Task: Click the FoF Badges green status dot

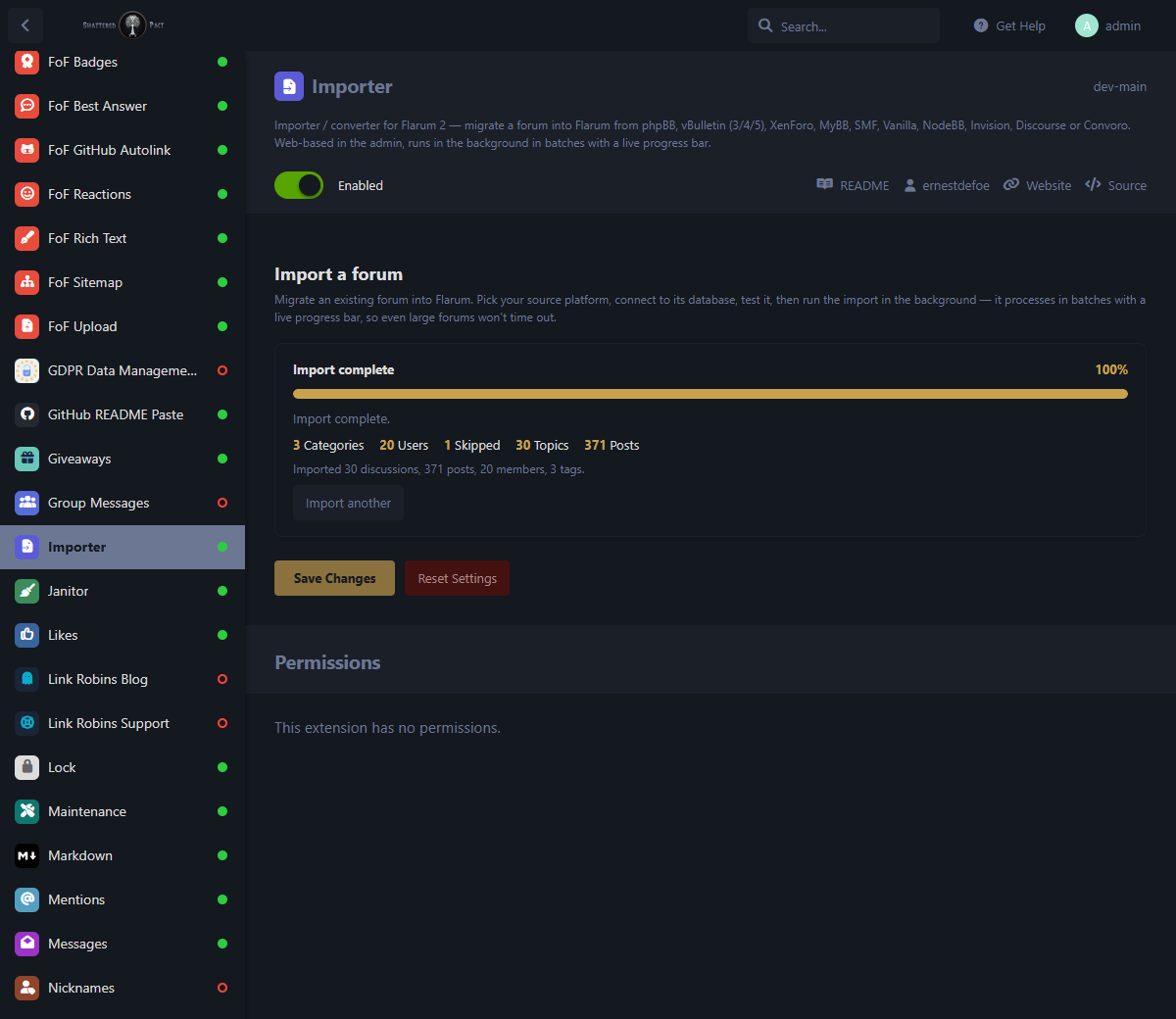Action: click(222, 62)
